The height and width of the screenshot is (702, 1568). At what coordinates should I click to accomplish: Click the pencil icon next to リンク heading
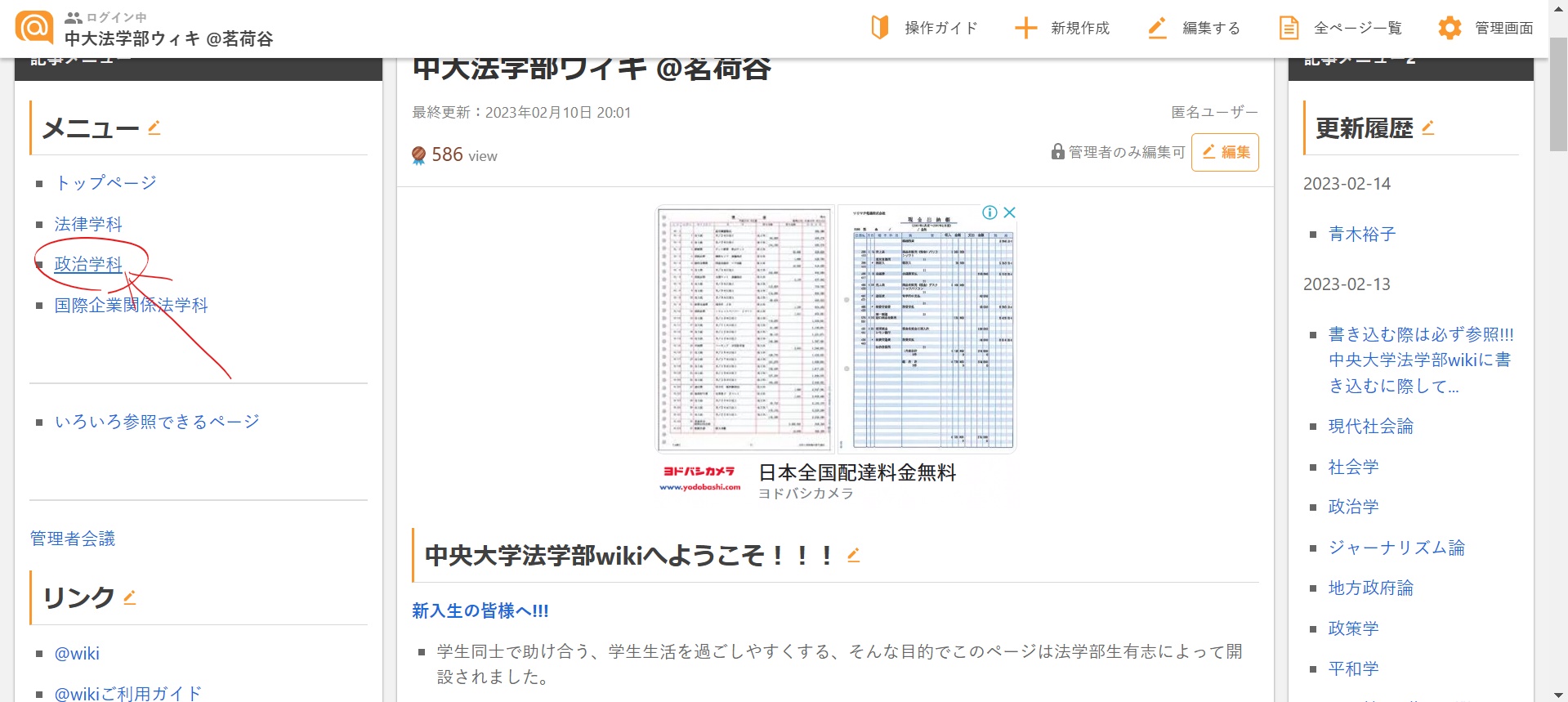[x=129, y=597]
